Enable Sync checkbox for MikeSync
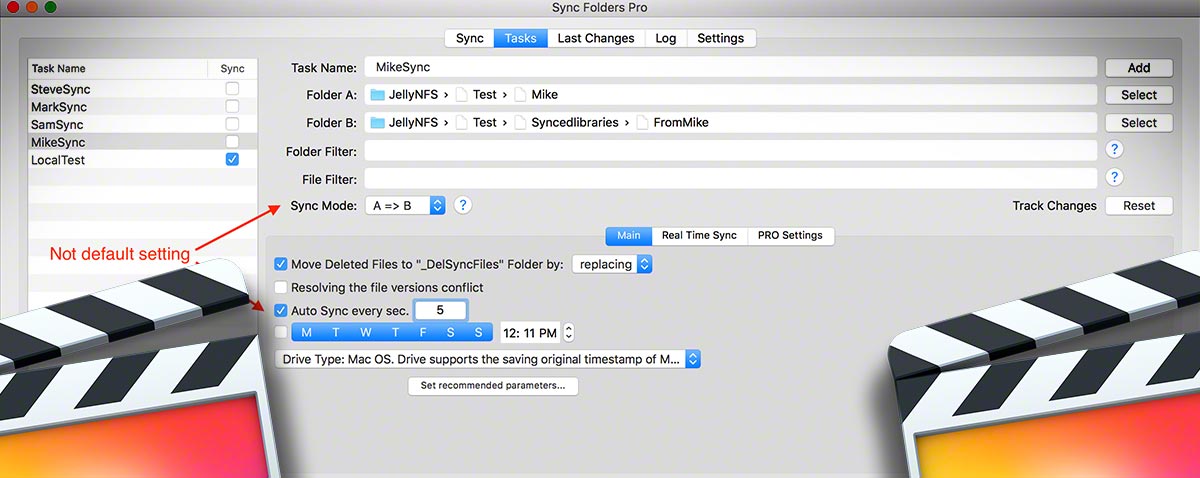Image resolution: width=1200 pixels, height=478 pixels. pos(232,142)
